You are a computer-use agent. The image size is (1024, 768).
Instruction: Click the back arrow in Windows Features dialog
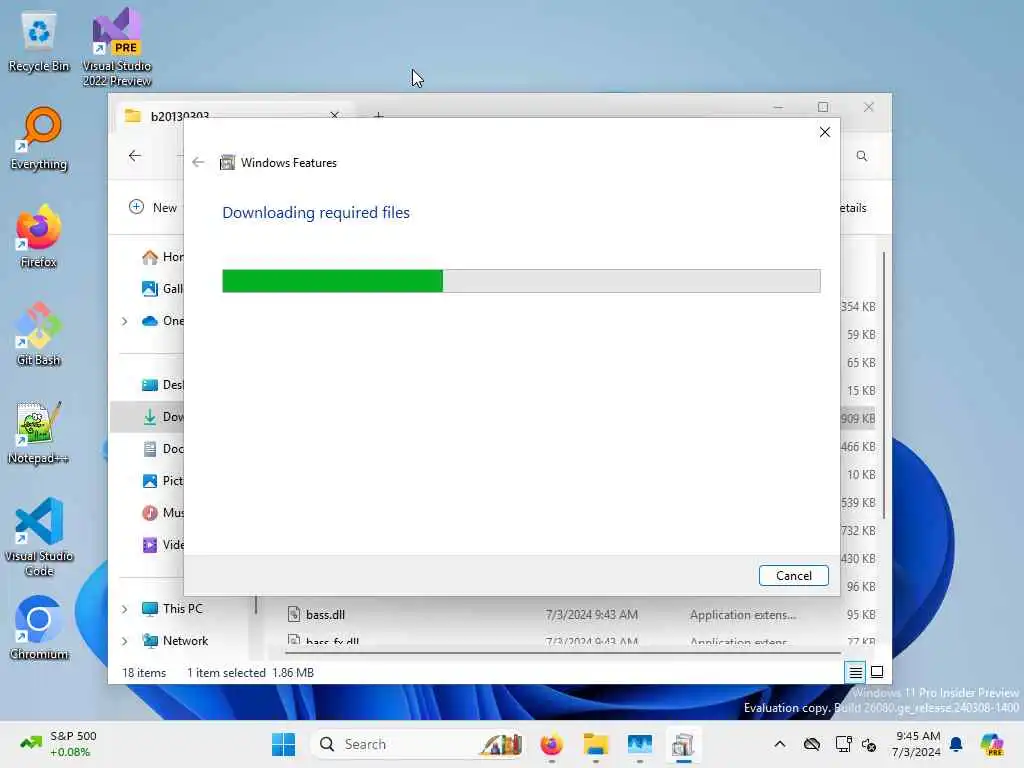click(x=198, y=162)
